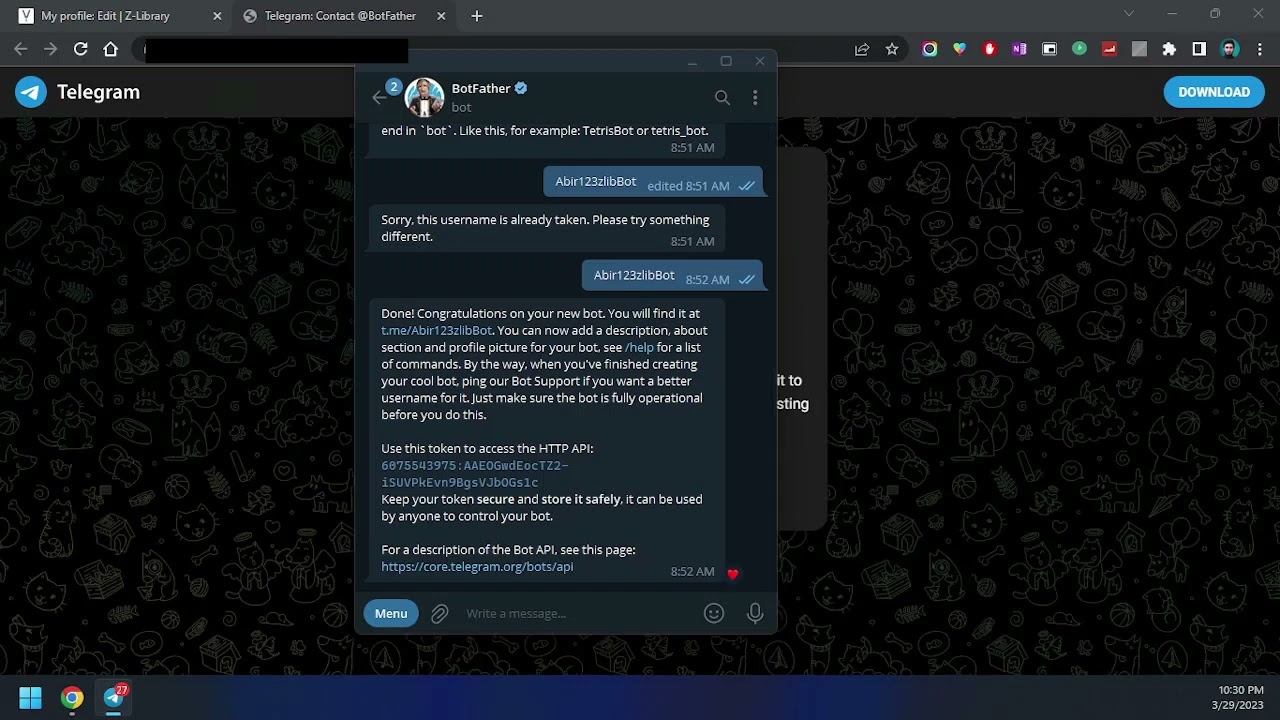1280x720 pixels.
Task: Bookmark this page with star icon
Action: 892,49
